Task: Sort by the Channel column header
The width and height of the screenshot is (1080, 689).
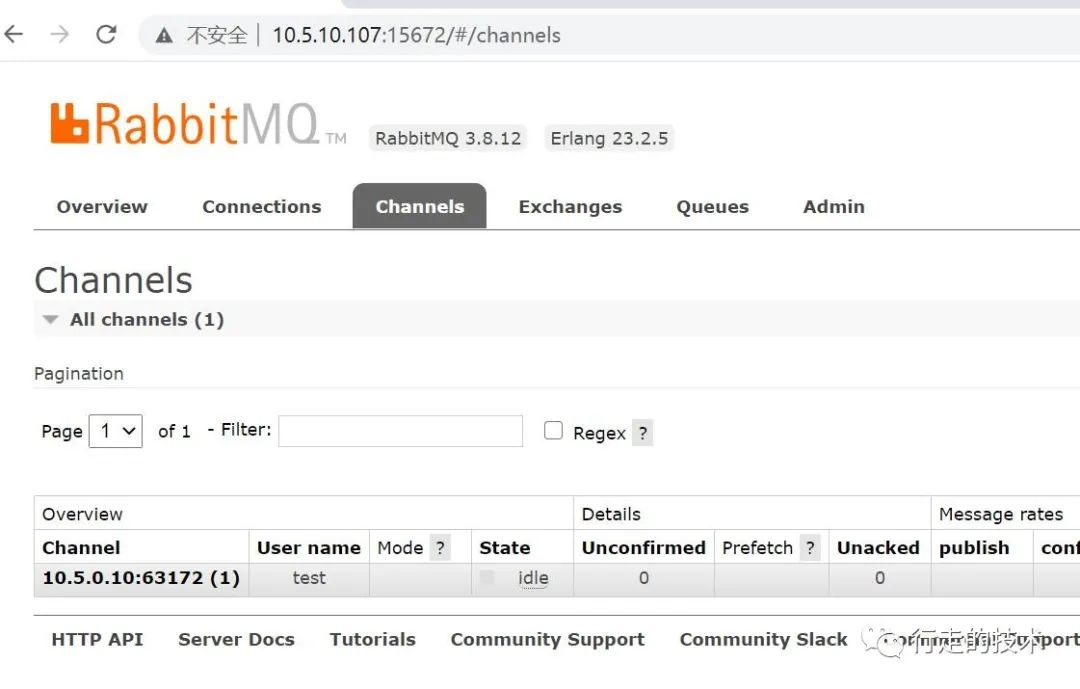Action: tap(81, 548)
